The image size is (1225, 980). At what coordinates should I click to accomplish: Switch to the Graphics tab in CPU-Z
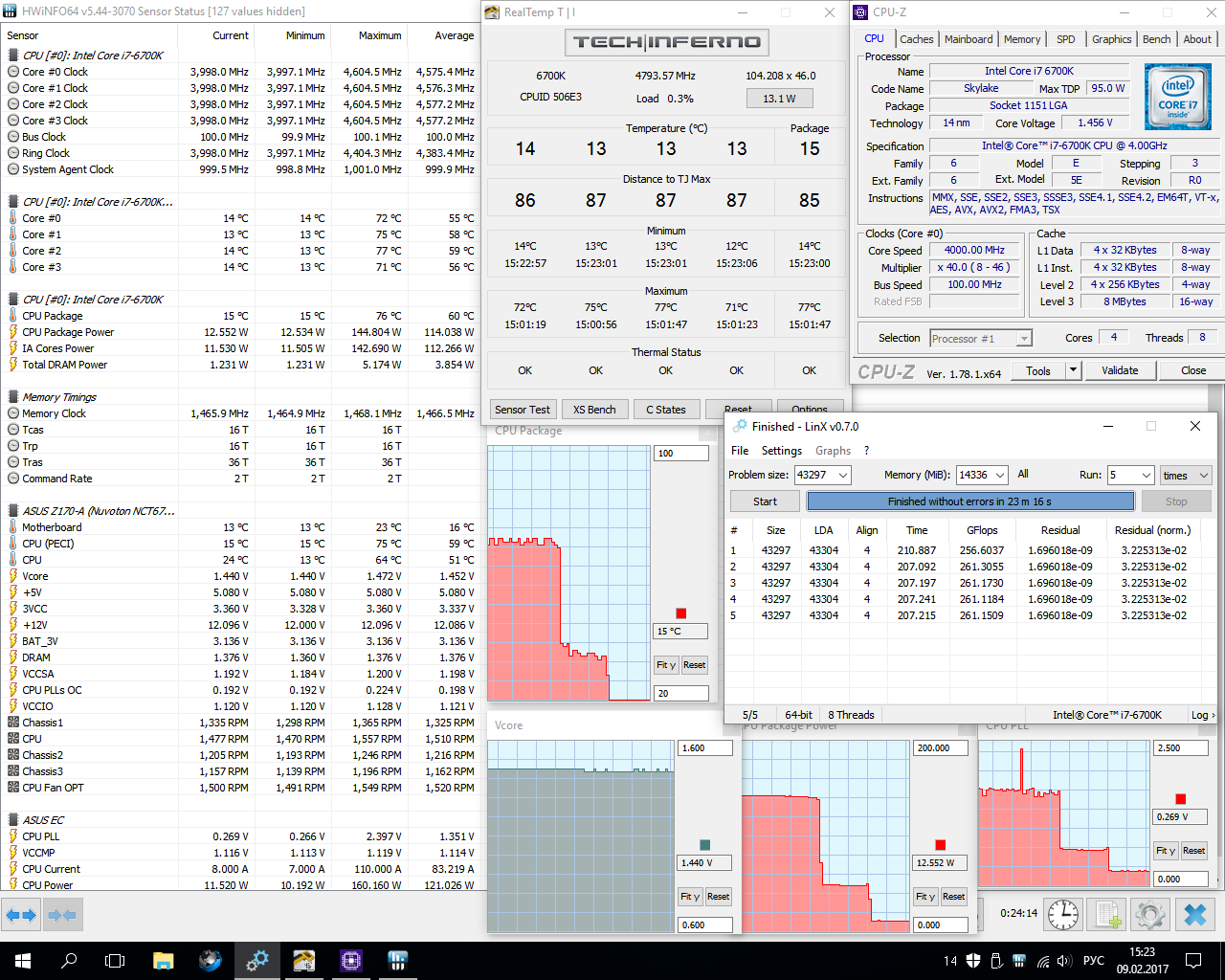coord(1111,39)
